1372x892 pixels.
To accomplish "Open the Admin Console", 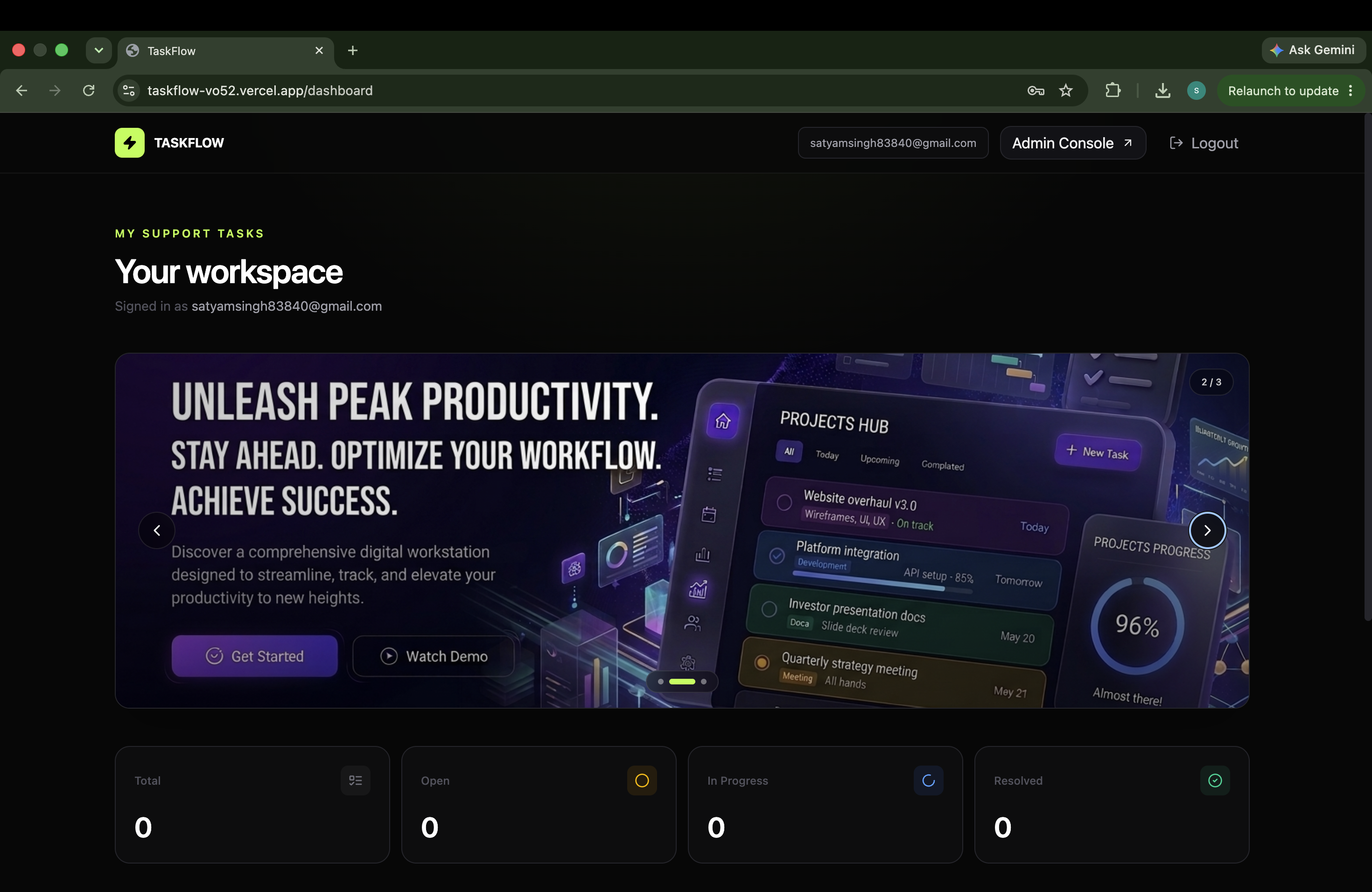I will tap(1072, 143).
